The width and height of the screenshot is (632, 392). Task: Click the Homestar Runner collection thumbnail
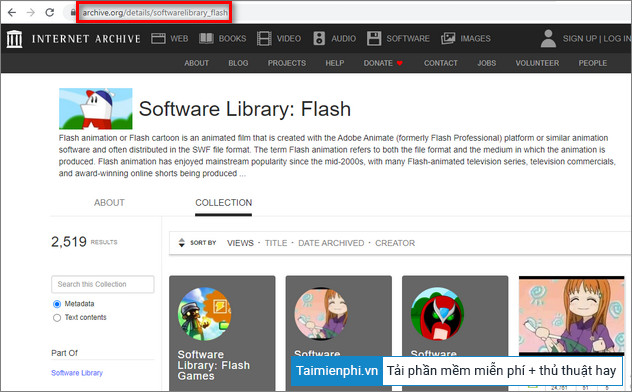(x=96, y=109)
